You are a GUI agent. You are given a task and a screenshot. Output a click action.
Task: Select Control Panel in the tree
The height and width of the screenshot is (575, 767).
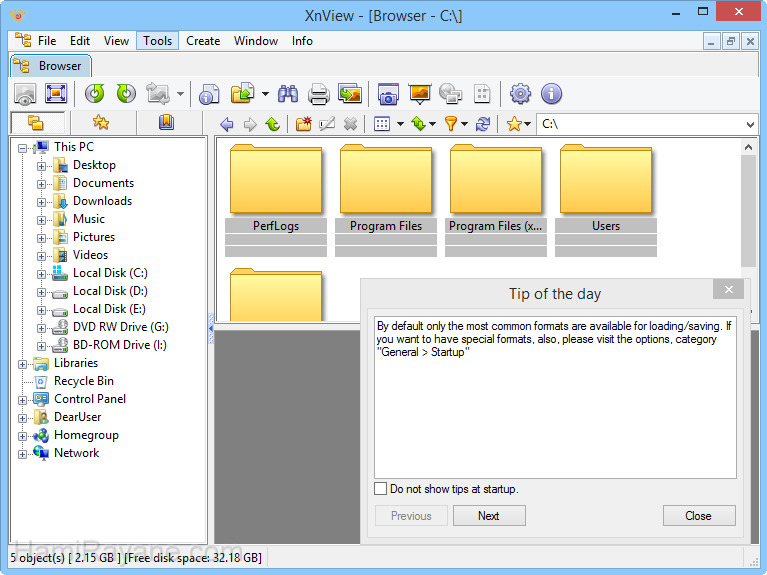pos(90,399)
